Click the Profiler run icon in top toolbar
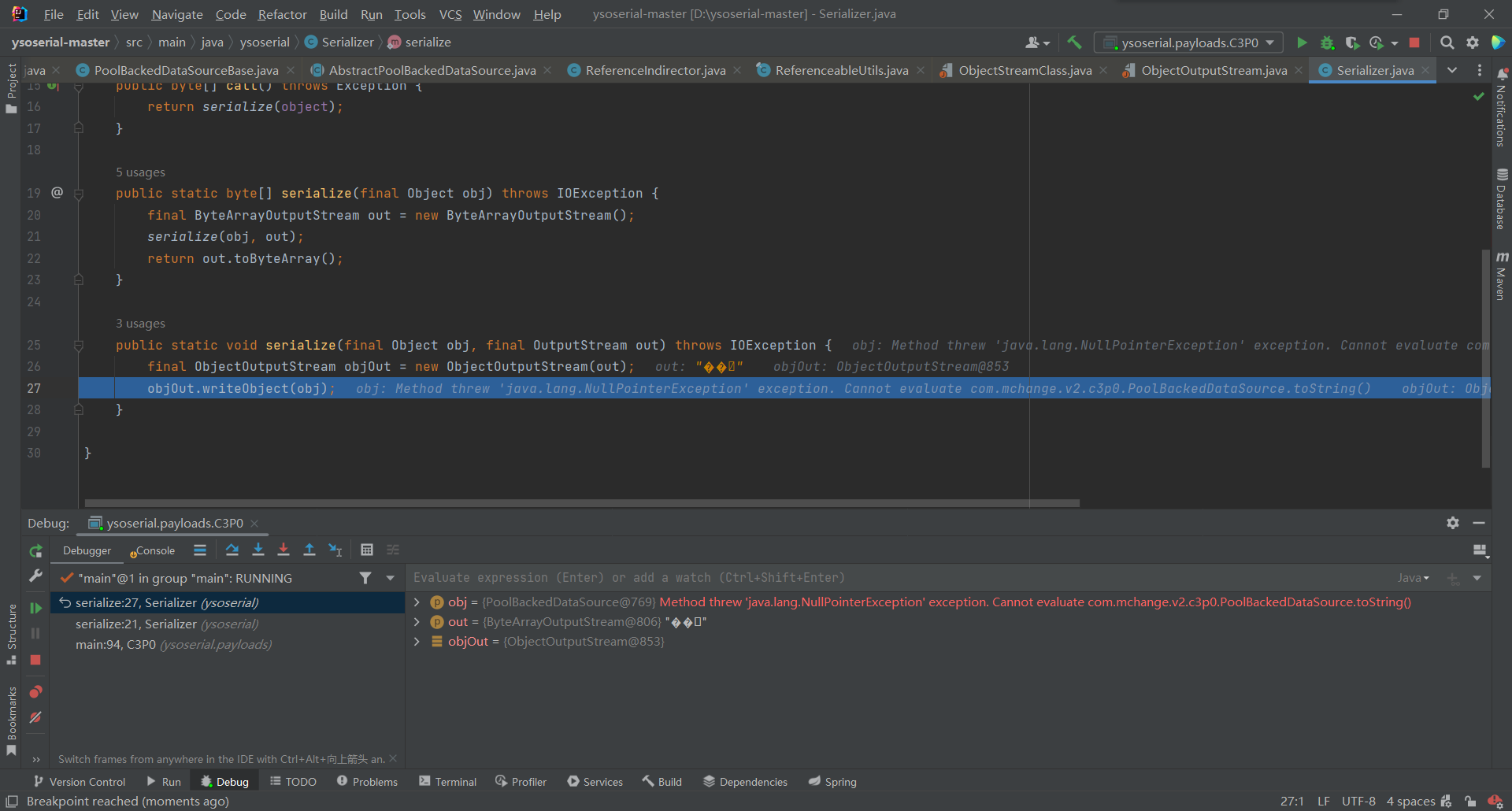1512x811 pixels. (1377, 43)
